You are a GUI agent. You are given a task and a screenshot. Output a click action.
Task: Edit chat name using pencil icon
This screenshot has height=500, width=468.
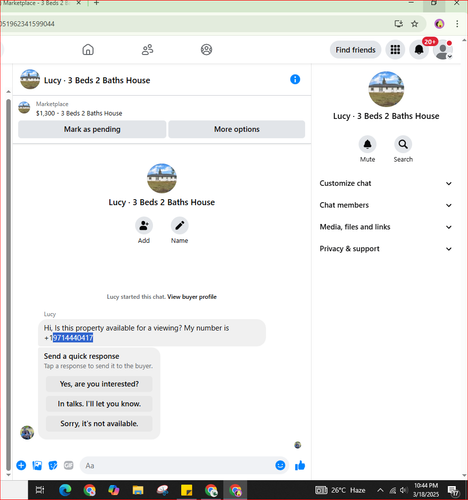[179, 226]
